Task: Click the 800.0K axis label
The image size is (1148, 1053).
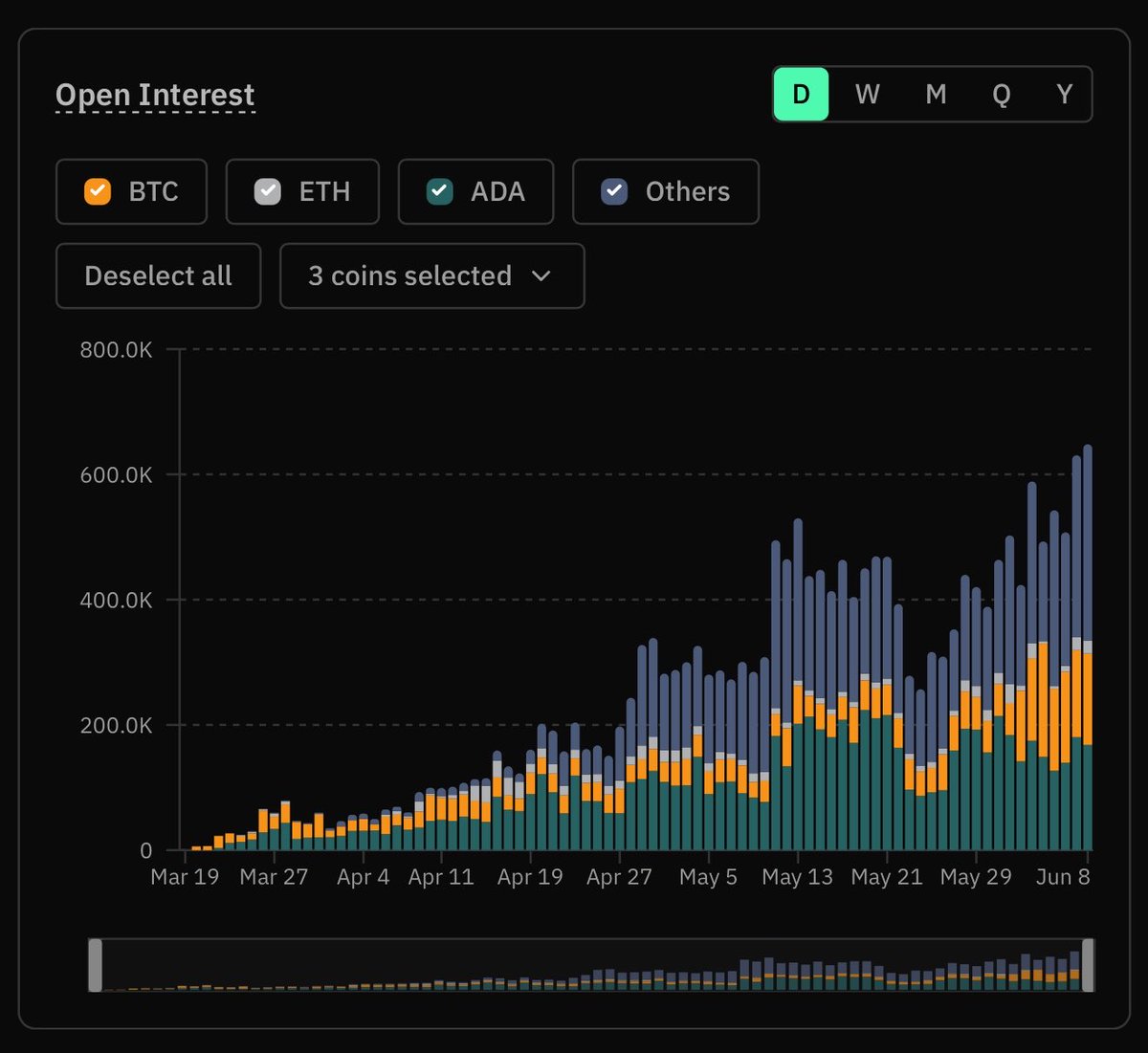Action: [116, 350]
